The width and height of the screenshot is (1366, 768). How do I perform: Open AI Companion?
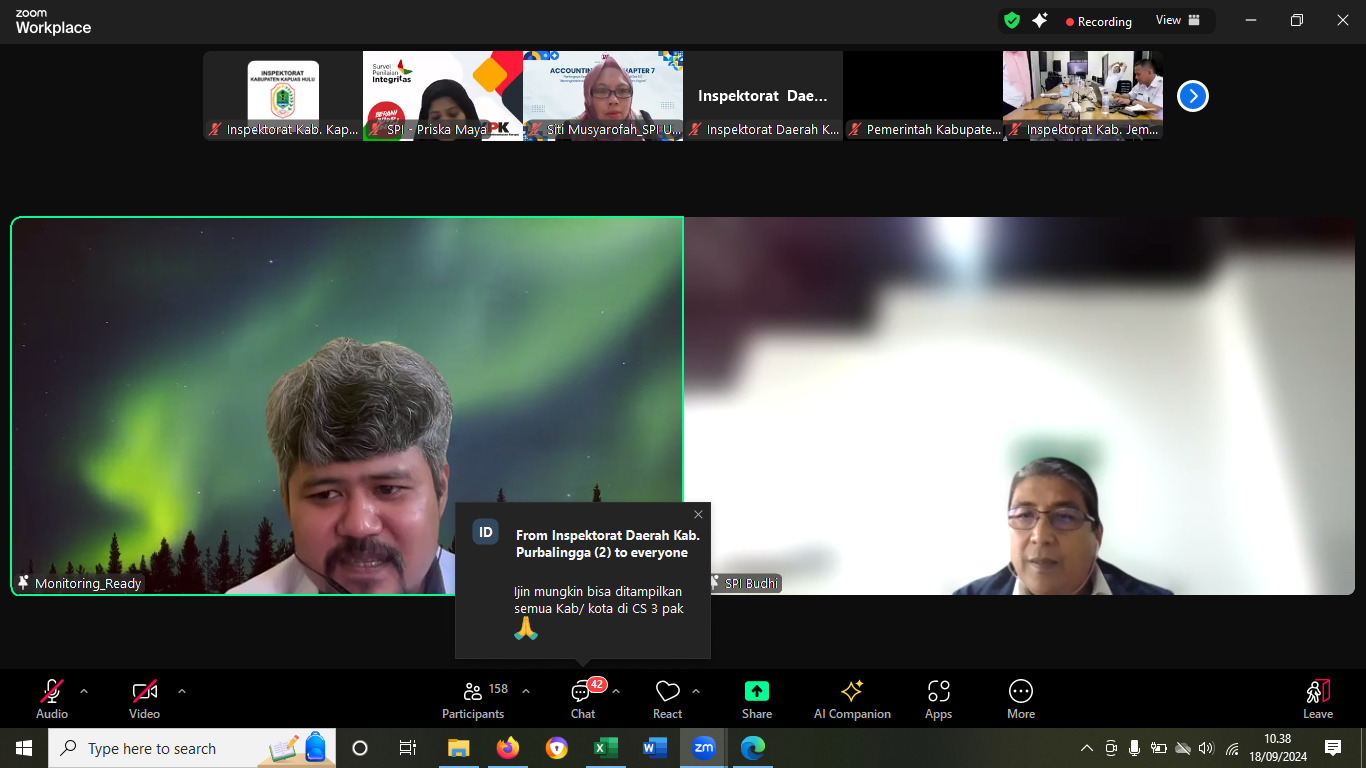852,698
